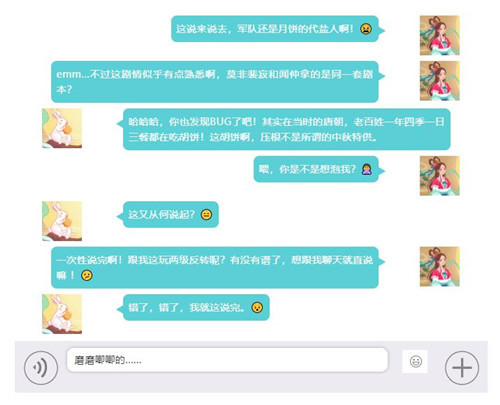This screenshot has width=500, height=405.
Task: Tap the voice input speaker icon
Action: pos(41,368)
